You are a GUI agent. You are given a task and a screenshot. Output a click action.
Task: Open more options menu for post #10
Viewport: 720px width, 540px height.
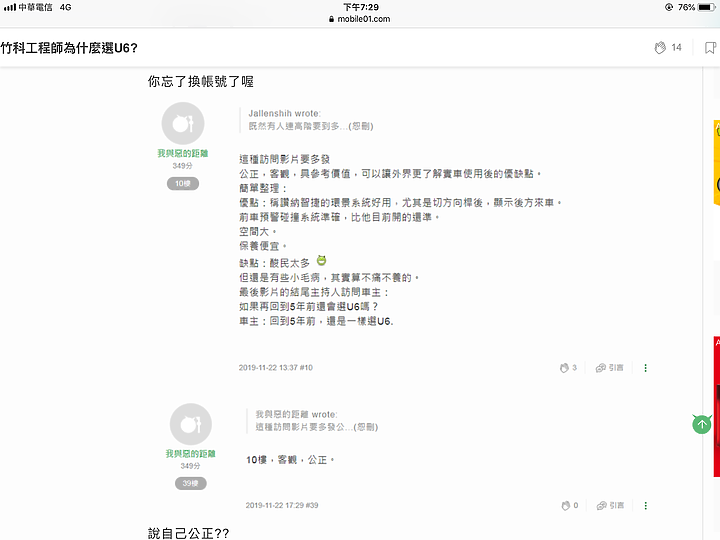point(646,368)
